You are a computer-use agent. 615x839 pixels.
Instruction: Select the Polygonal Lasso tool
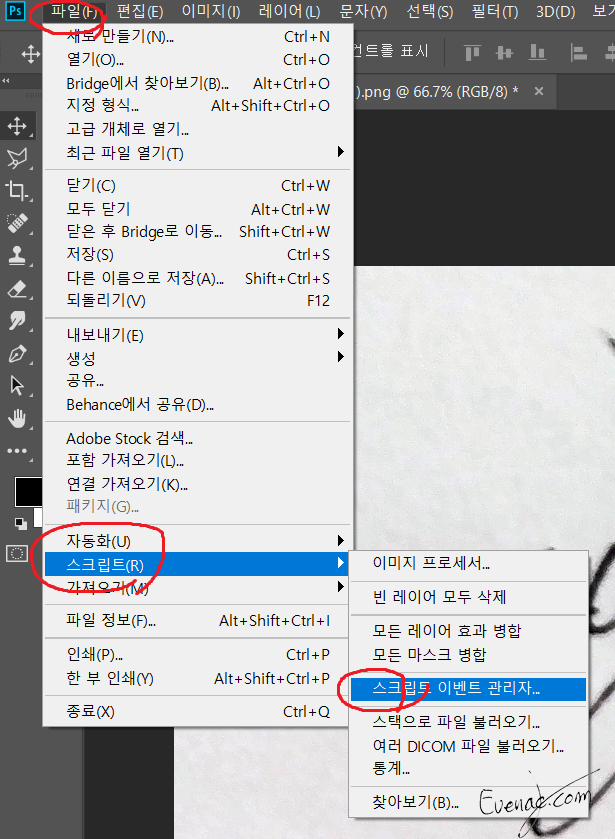17,158
